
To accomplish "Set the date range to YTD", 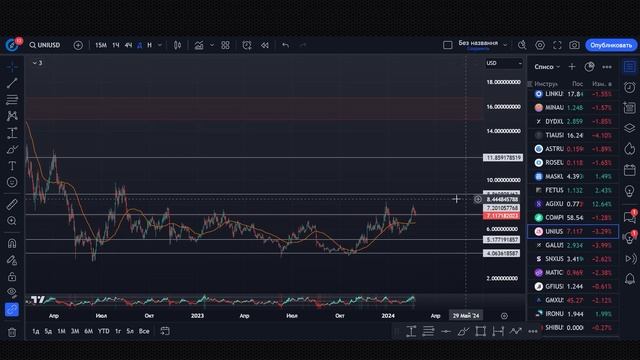I will [104, 331].
